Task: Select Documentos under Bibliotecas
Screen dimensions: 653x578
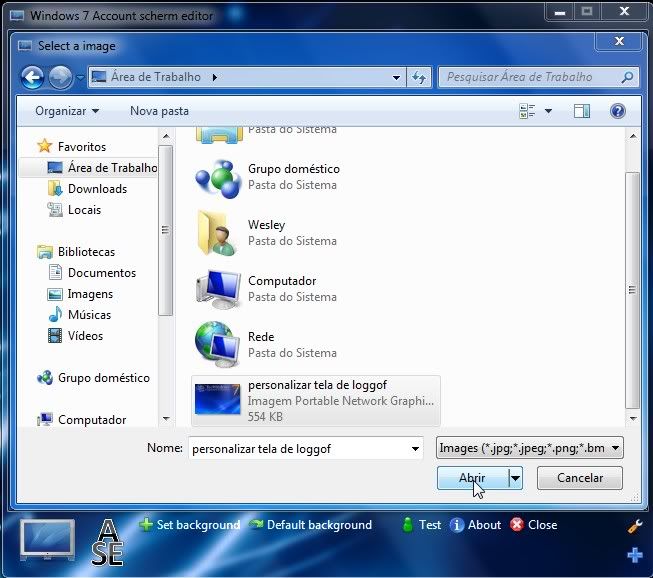Action: 101,273
